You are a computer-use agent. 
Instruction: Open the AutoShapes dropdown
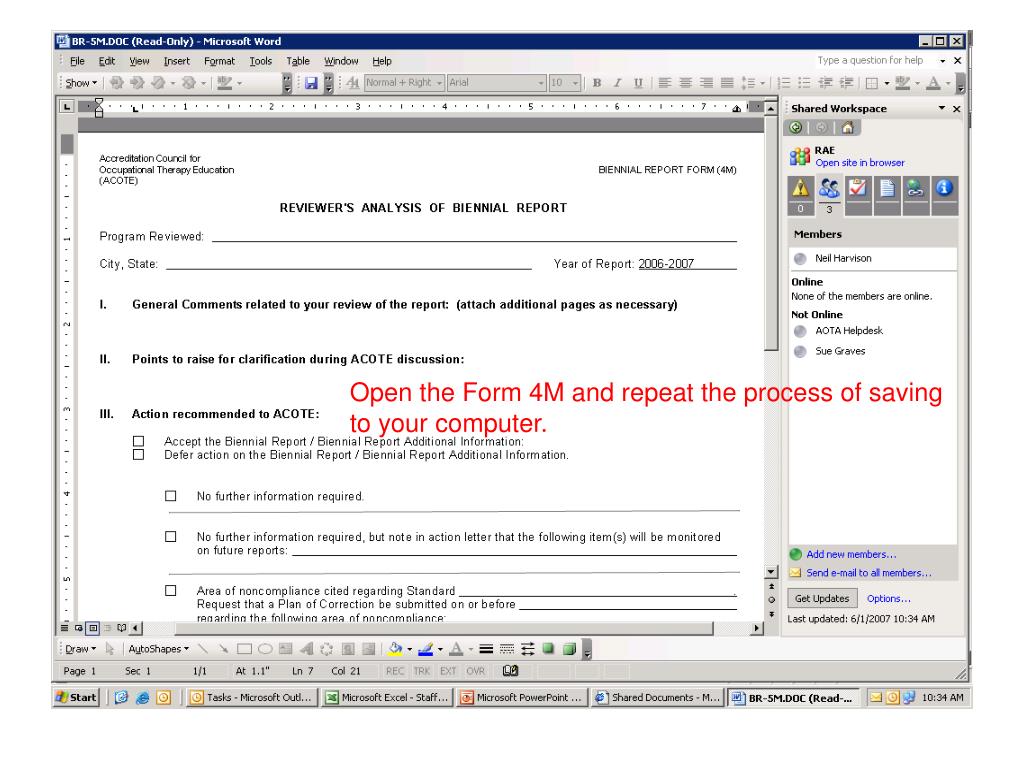pyautogui.click(x=159, y=649)
